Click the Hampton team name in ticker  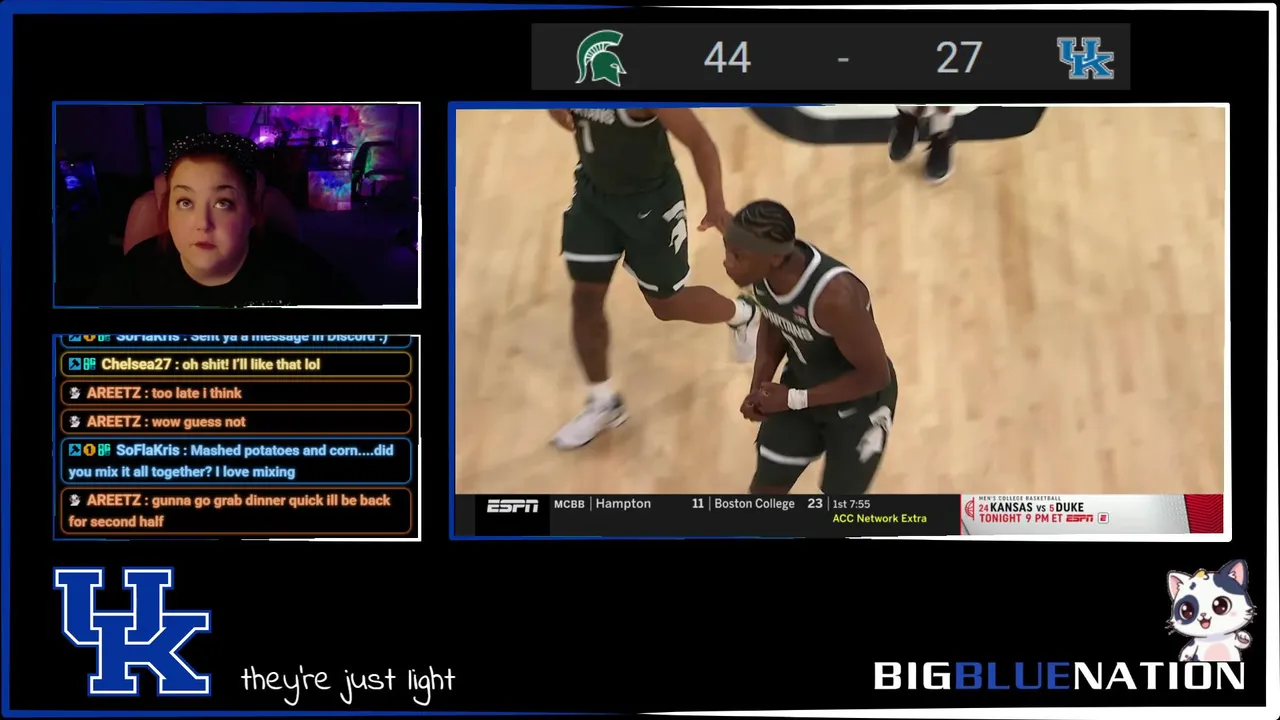pos(623,504)
